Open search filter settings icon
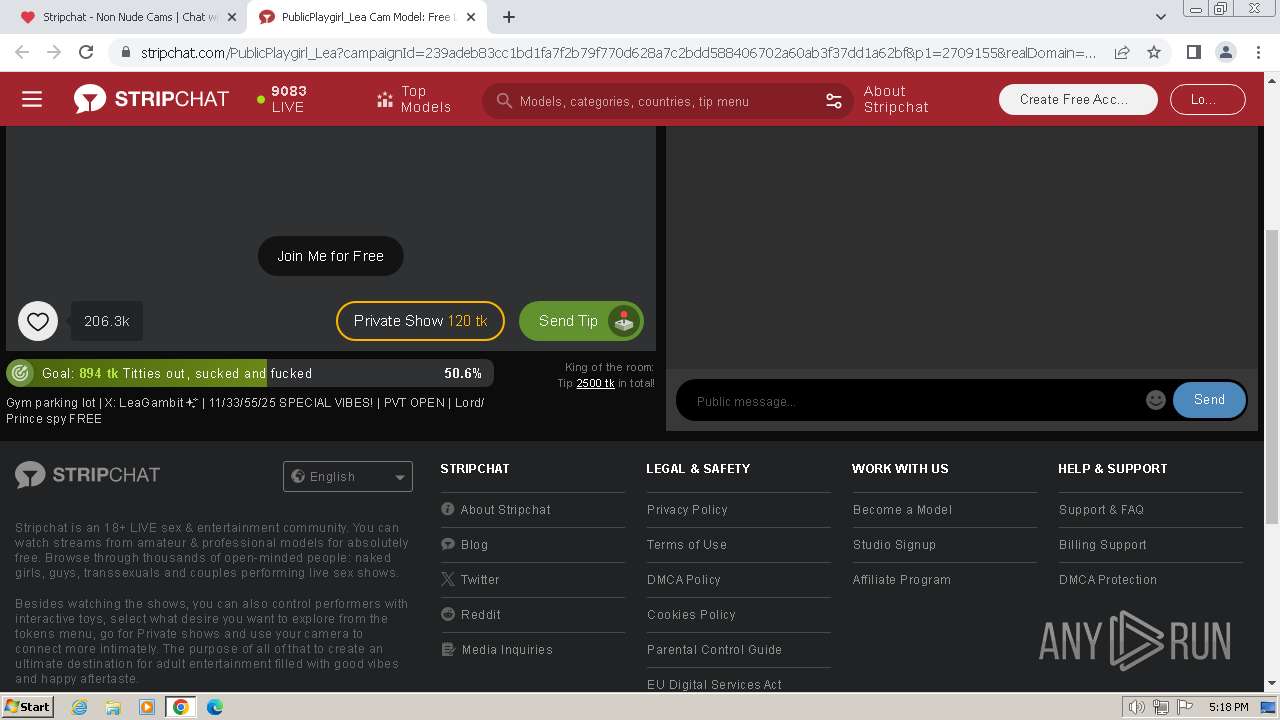Image resolution: width=1280 pixels, height=720 pixels. pyautogui.click(x=833, y=101)
